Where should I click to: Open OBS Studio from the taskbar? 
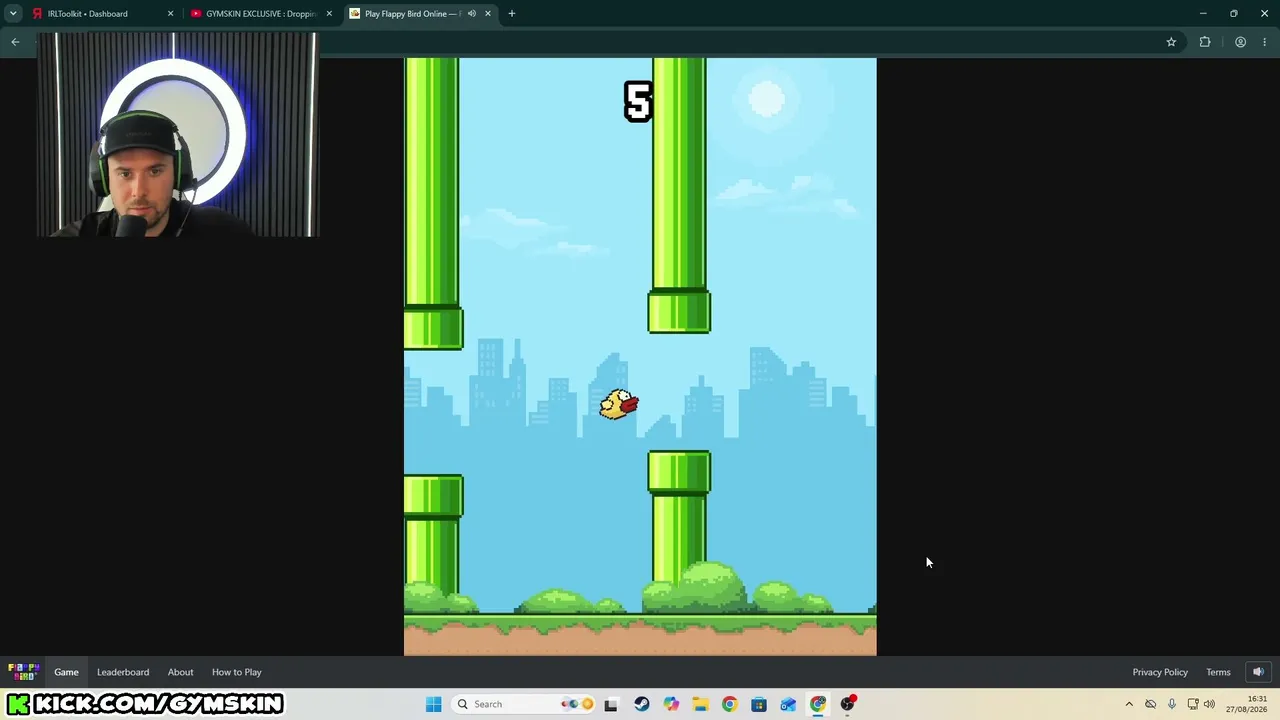coord(848,704)
